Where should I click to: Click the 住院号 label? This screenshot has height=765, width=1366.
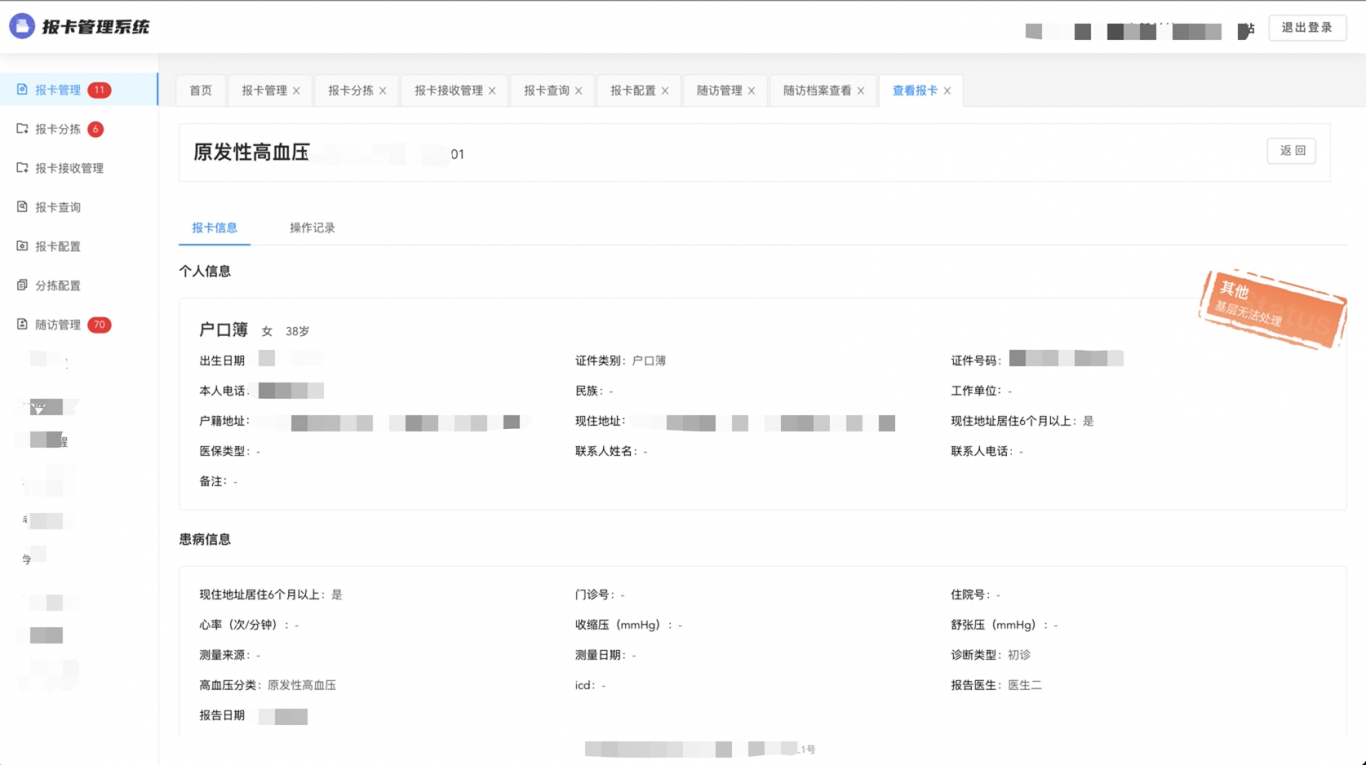click(969, 595)
